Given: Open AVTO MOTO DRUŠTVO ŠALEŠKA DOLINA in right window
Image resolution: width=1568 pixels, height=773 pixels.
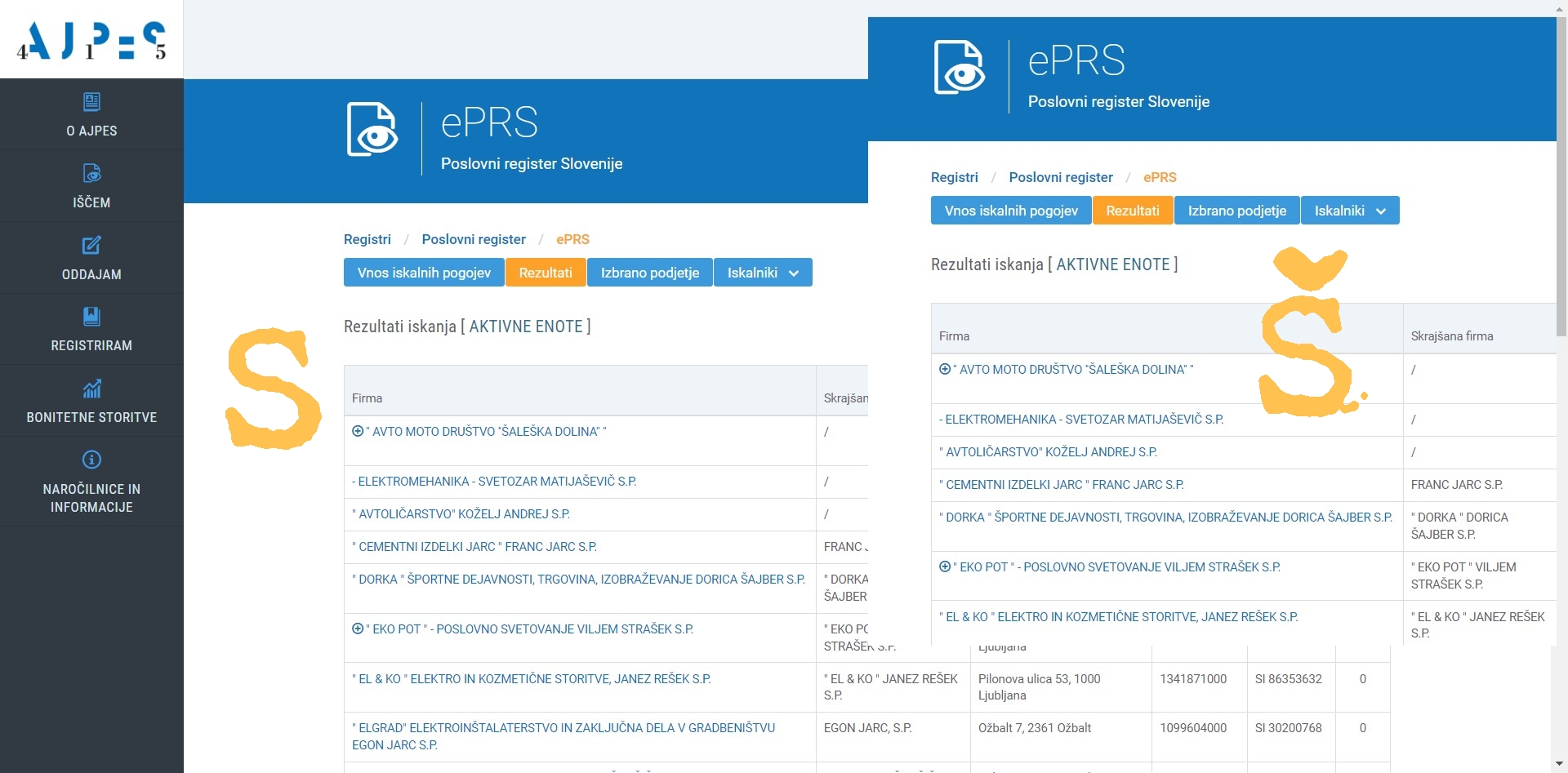Looking at the screenshot, I should pos(1073,369).
